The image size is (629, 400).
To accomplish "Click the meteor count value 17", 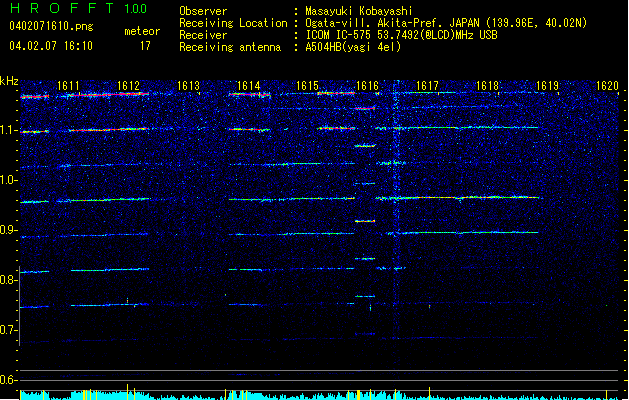I will pos(145,46).
